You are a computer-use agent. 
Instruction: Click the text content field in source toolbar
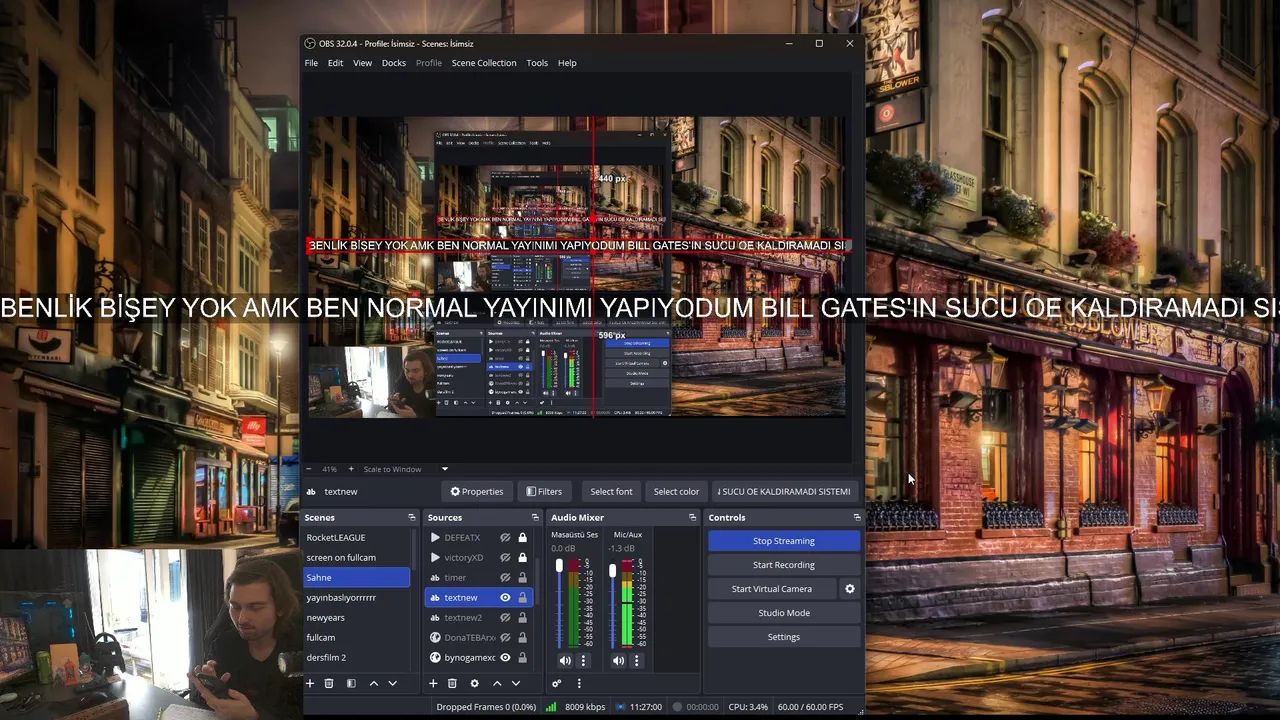click(x=784, y=491)
